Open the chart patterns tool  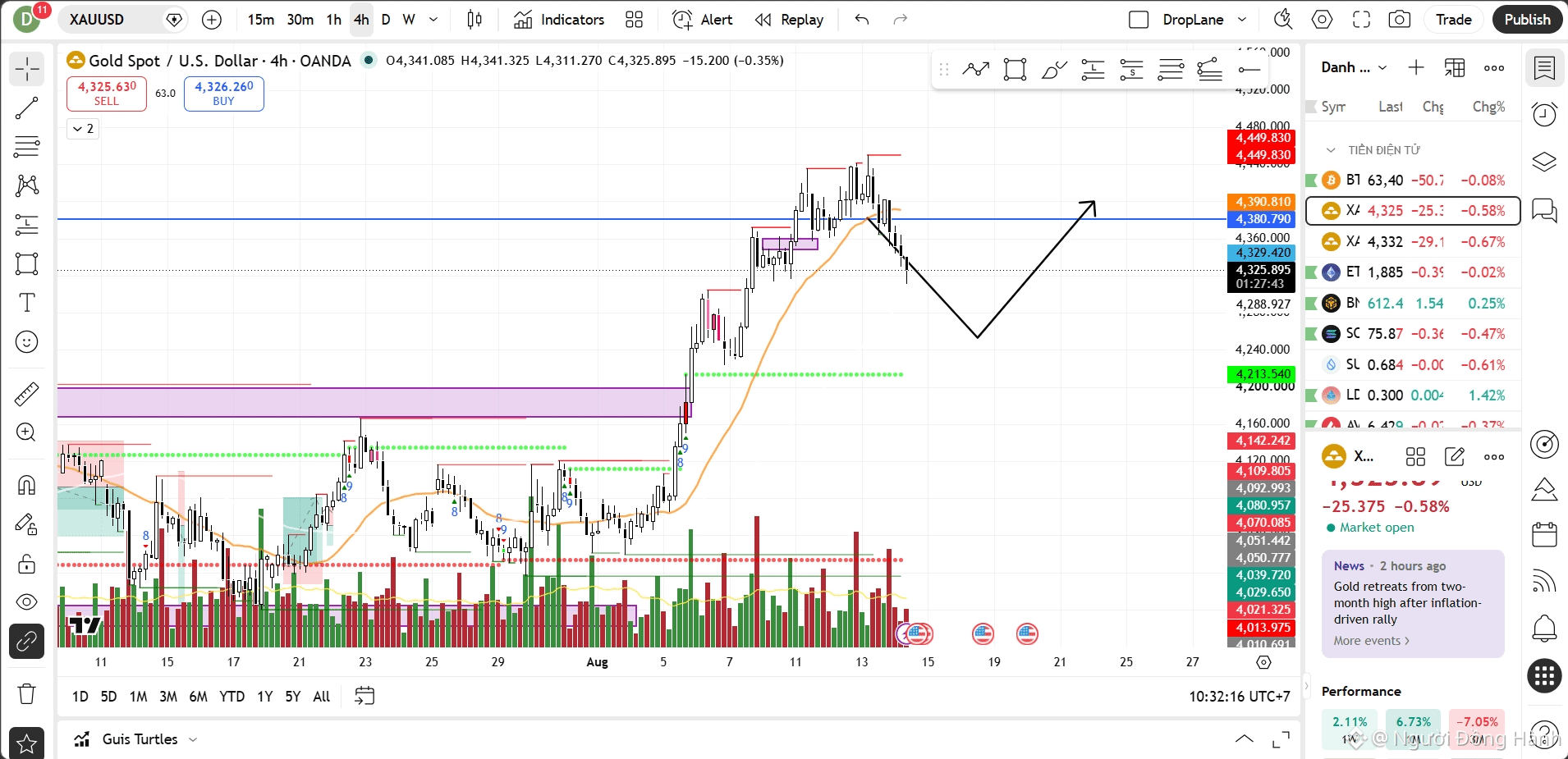[26, 185]
